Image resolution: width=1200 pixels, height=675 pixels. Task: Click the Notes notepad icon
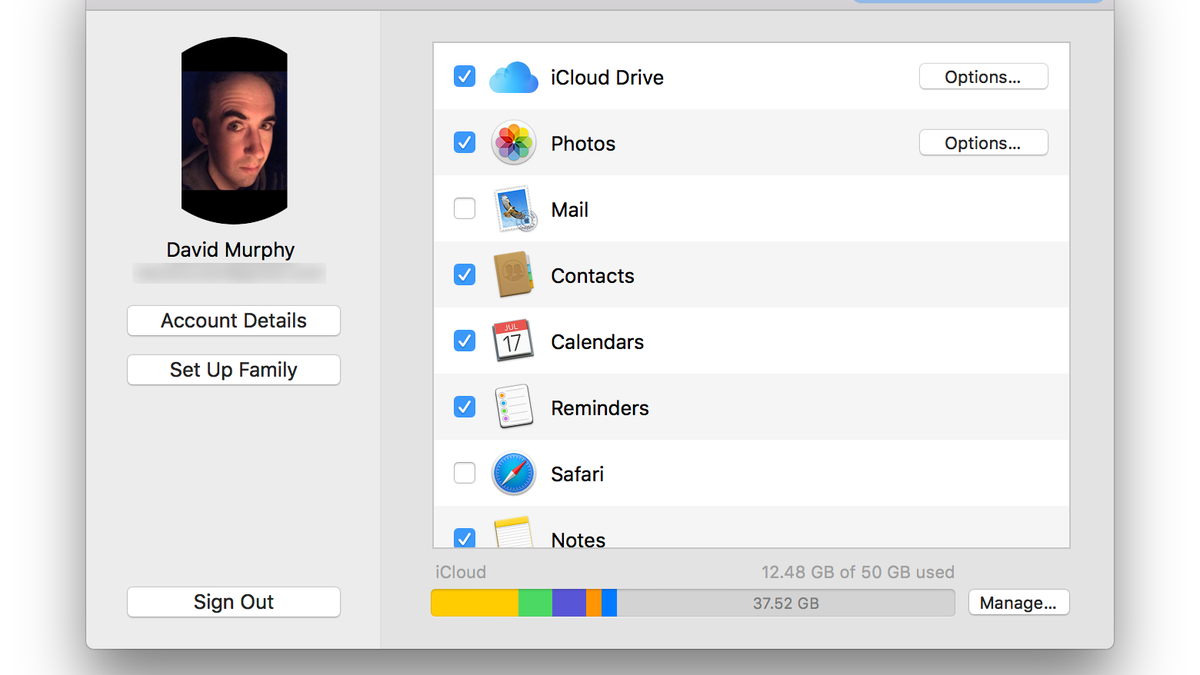pos(514,533)
